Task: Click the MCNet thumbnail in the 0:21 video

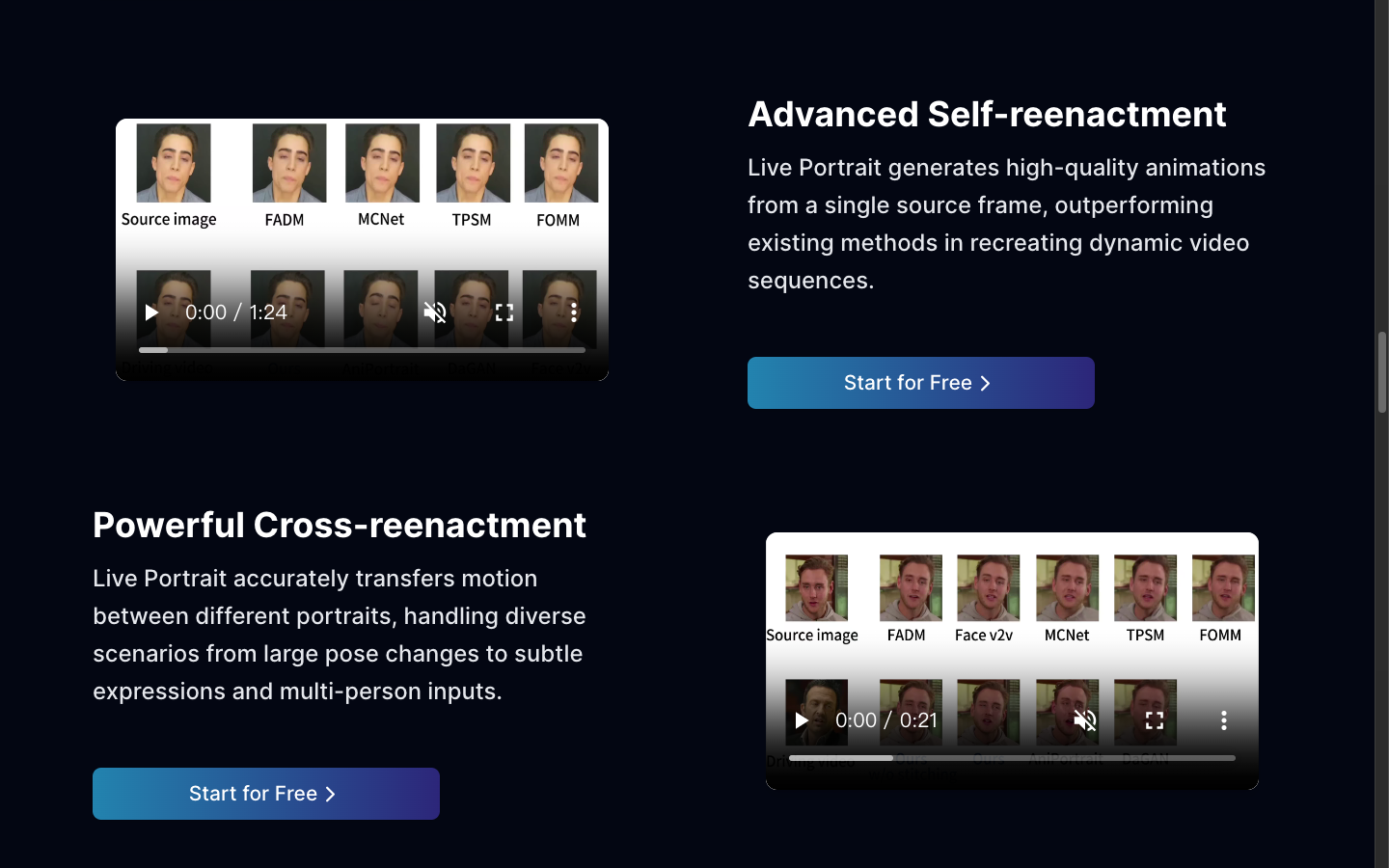Action: [x=1067, y=587]
